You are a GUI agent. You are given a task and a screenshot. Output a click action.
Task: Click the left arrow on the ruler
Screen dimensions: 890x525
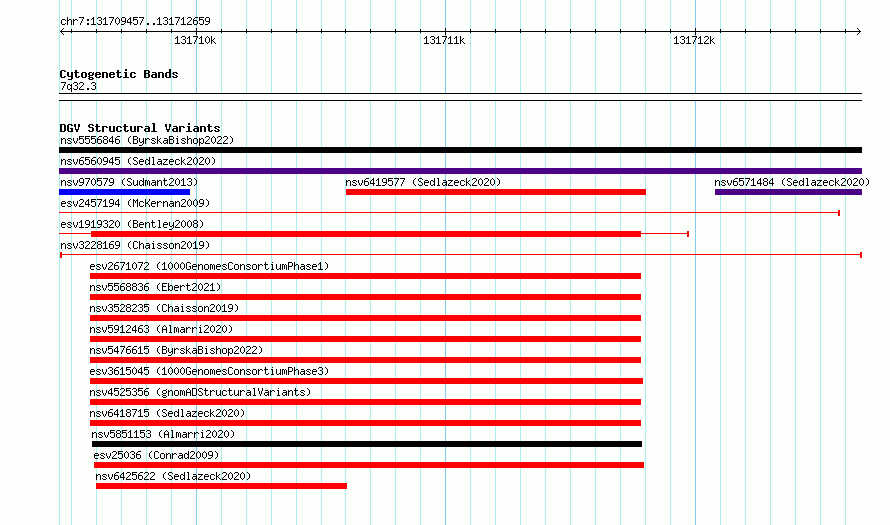pos(63,32)
